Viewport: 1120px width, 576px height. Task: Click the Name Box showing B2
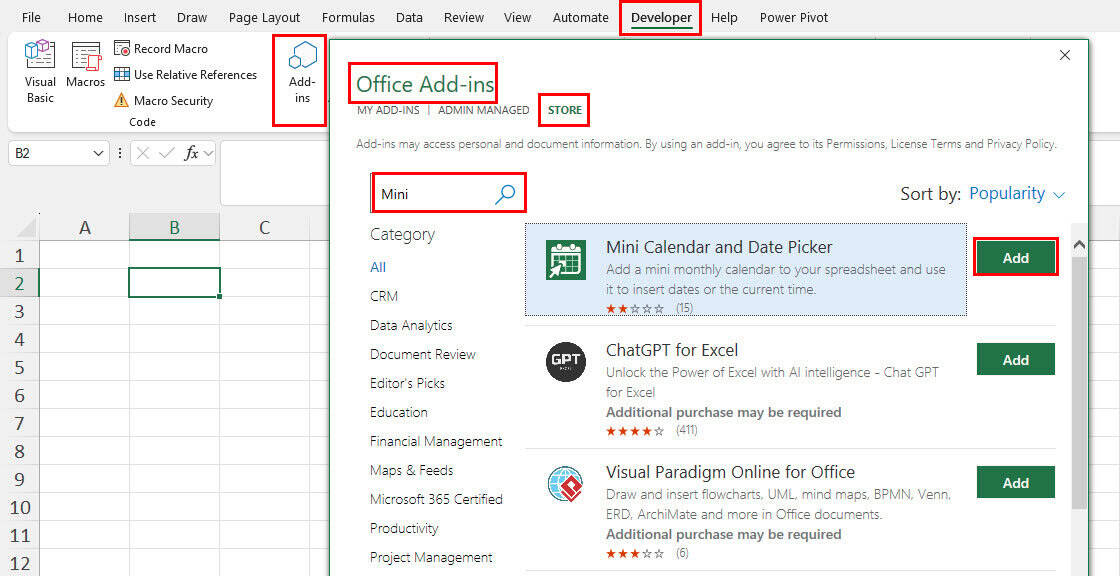click(50, 153)
